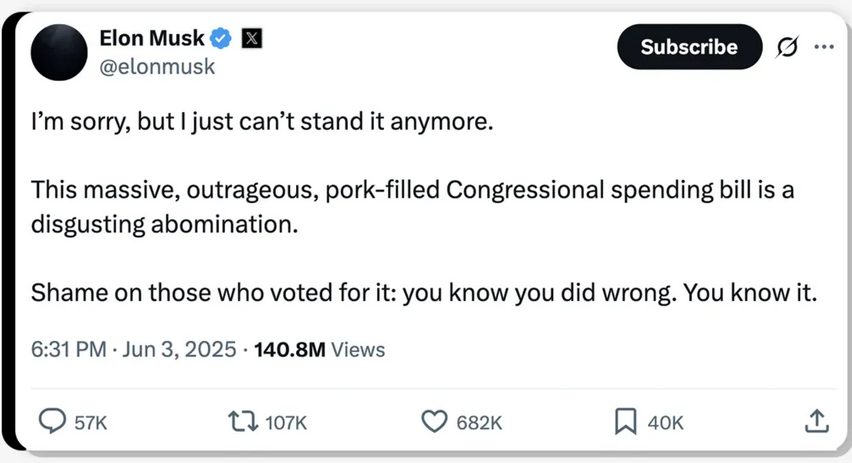The image size is (852, 463).
Task: Repost the tweet using the retweet icon
Action: tap(243, 421)
